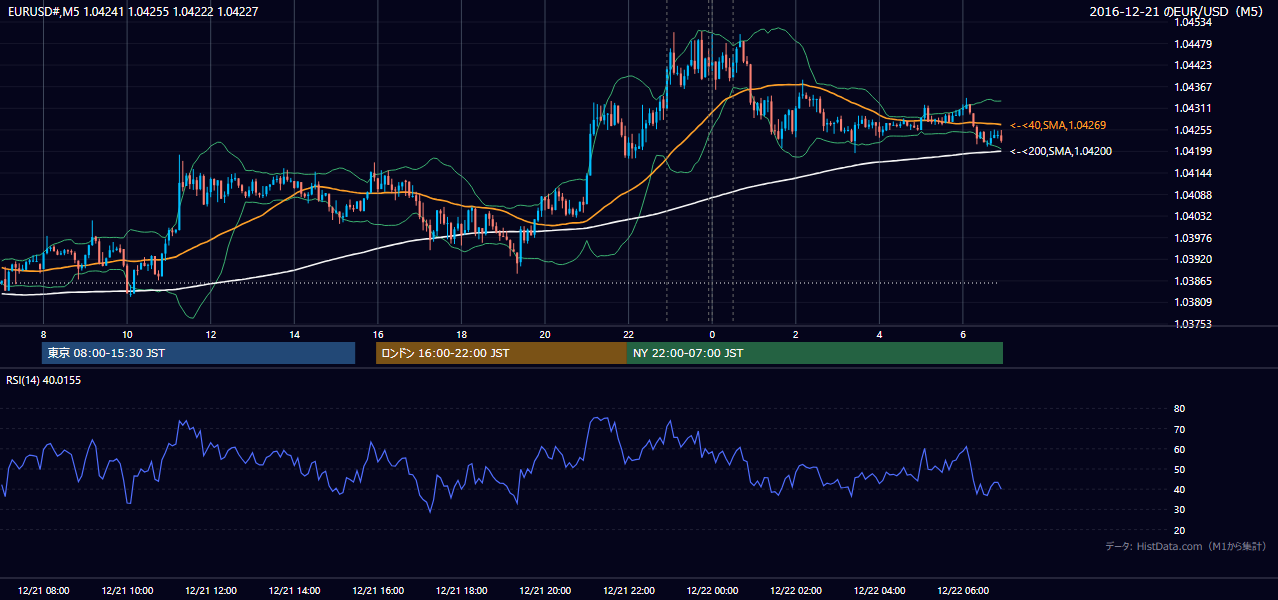This screenshot has height=600, width=1278.
Task: Click hour tick 4 under the price chart
Action: click(x=879, y=334)
